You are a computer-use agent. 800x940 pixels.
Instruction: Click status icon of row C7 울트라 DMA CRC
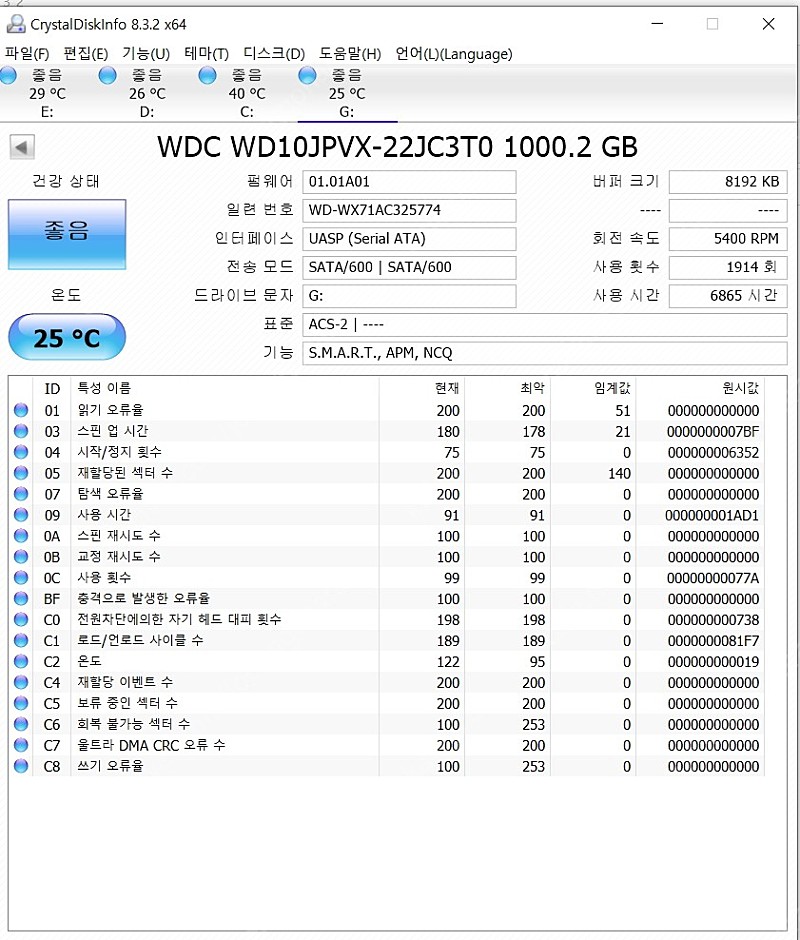pos(21,745)
